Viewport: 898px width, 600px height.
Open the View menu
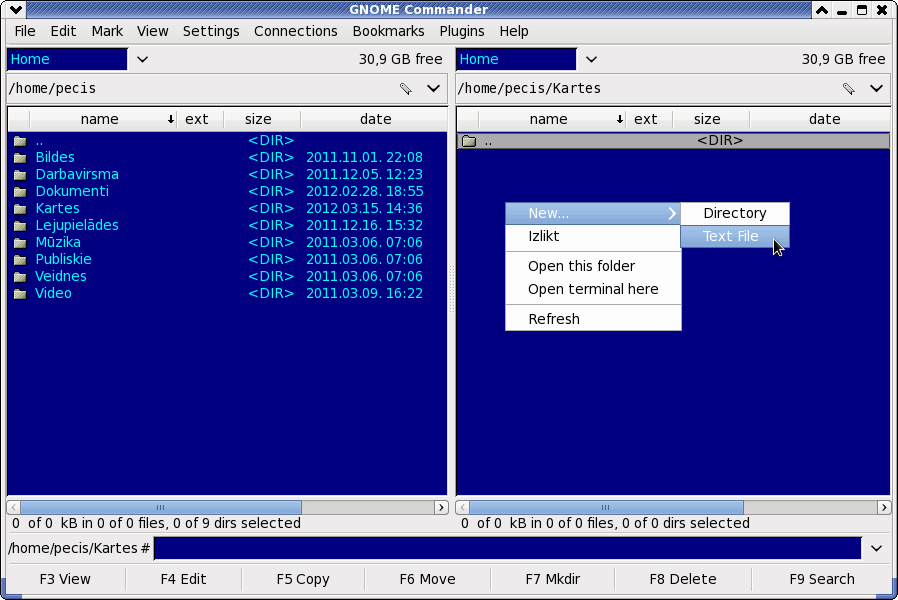click(x=152, y=31)
